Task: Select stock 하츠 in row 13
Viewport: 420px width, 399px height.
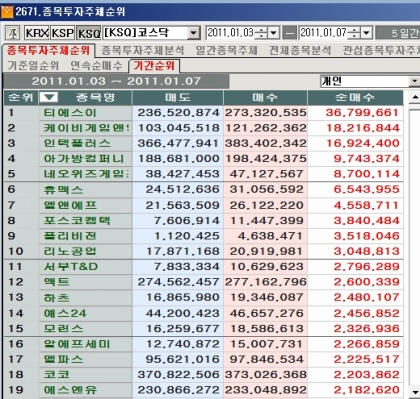Action: [x=56, y=297]
